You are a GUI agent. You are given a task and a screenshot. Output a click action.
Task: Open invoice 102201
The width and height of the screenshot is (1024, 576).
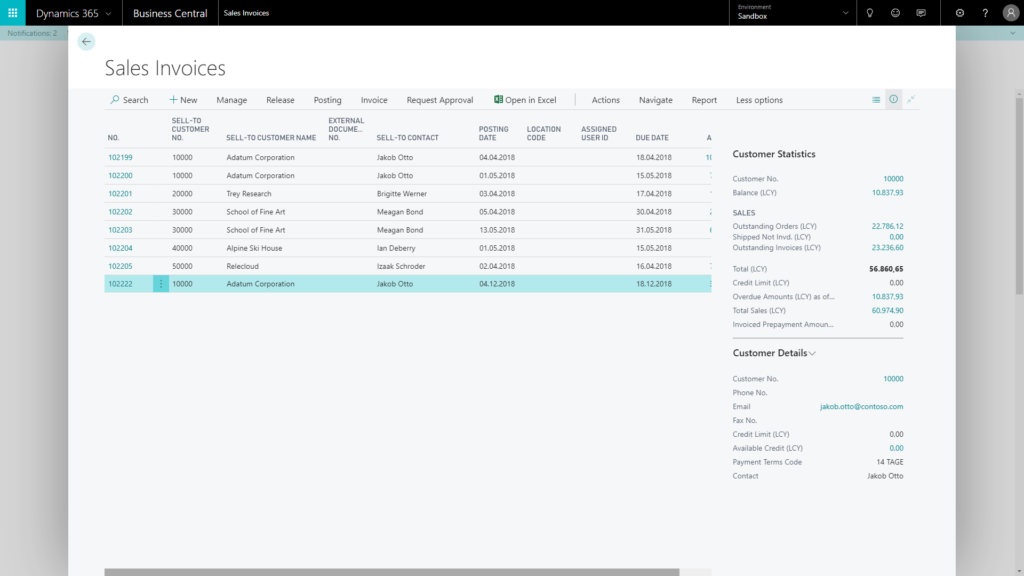[120, 194]
